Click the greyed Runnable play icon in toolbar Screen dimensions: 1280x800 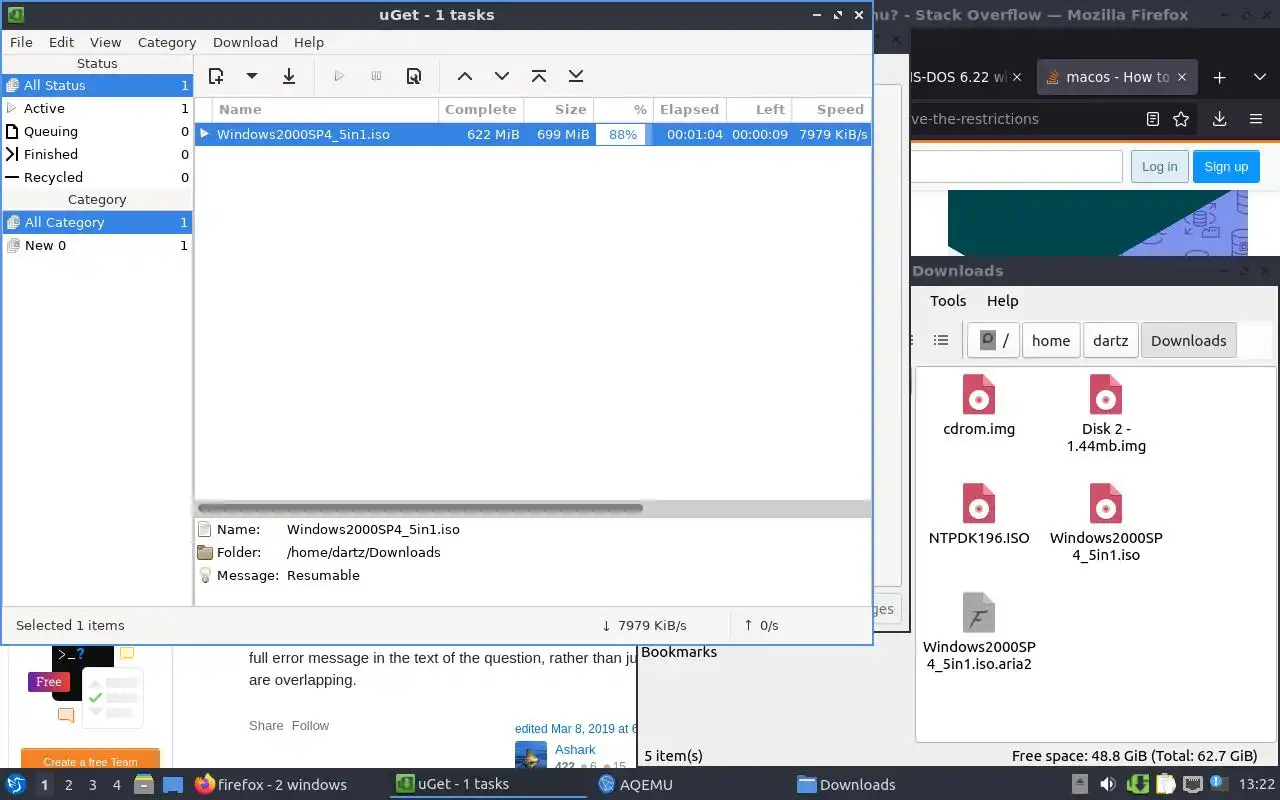[x=339, y=76]
